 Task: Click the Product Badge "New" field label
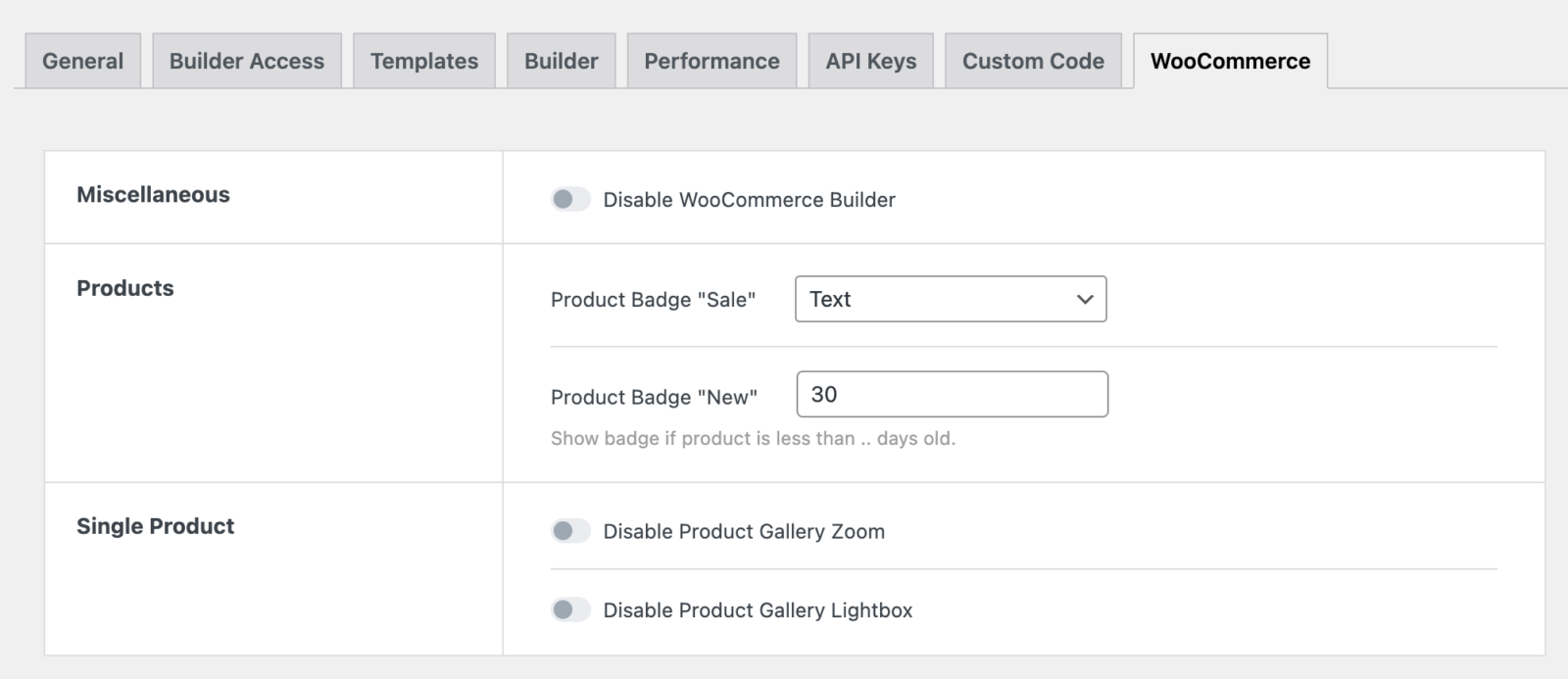[654, 397]
